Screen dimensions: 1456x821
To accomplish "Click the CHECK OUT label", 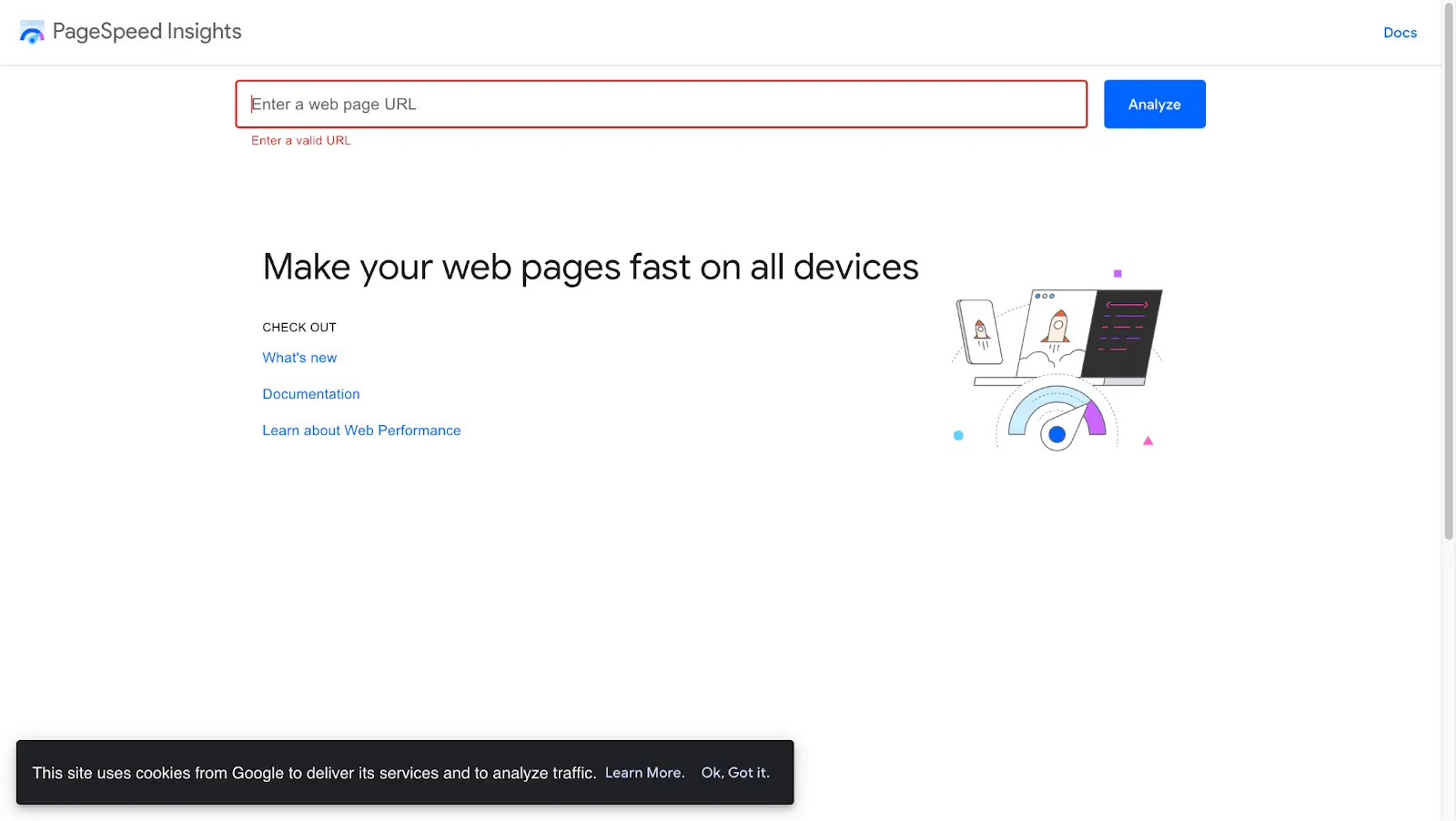I will [x=299, y=328].
